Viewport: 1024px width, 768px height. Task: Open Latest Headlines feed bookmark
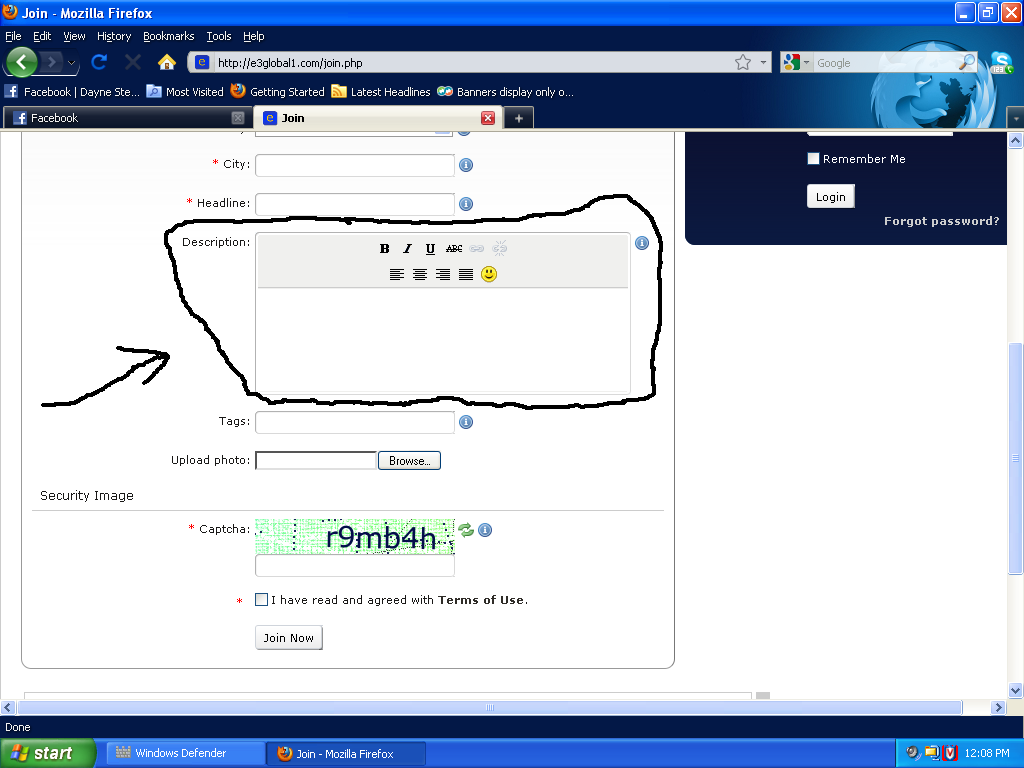pyautogui.click(x=381, y=92)
